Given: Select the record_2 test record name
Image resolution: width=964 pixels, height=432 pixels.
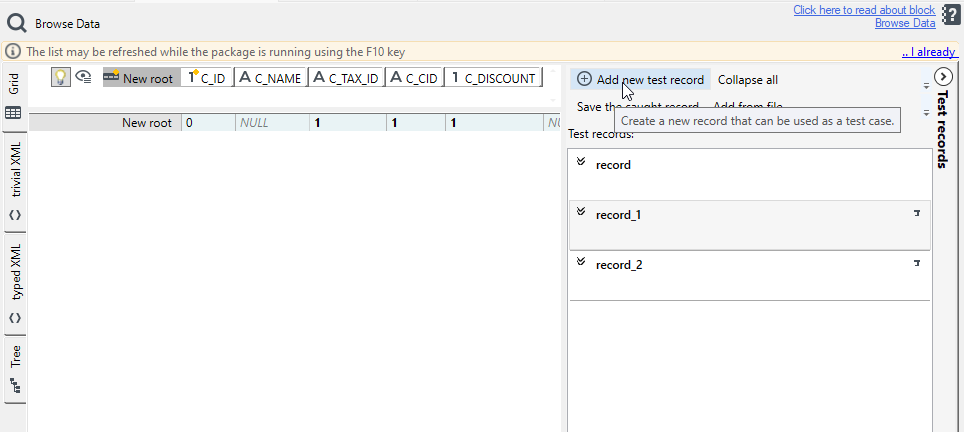Looking at the screenshot, I should coord(619,265).
